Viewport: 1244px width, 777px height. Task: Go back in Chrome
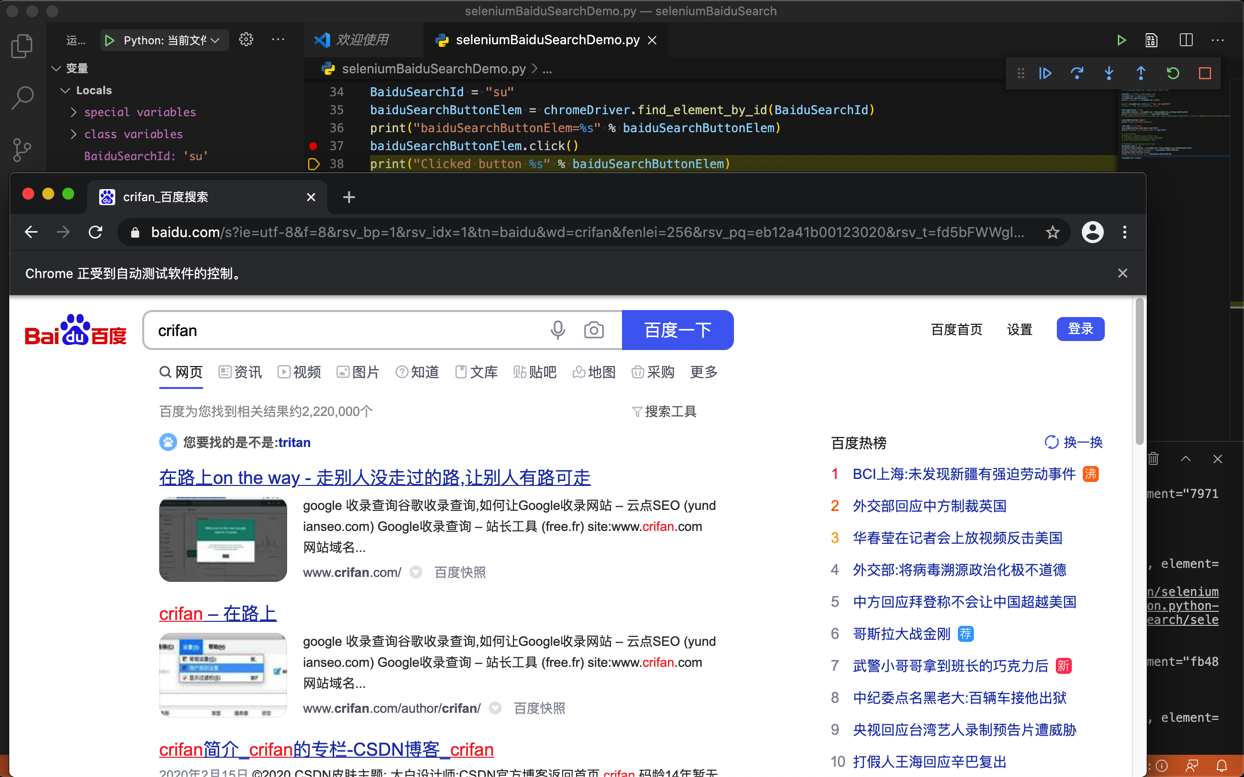click(x=31, y=232)
